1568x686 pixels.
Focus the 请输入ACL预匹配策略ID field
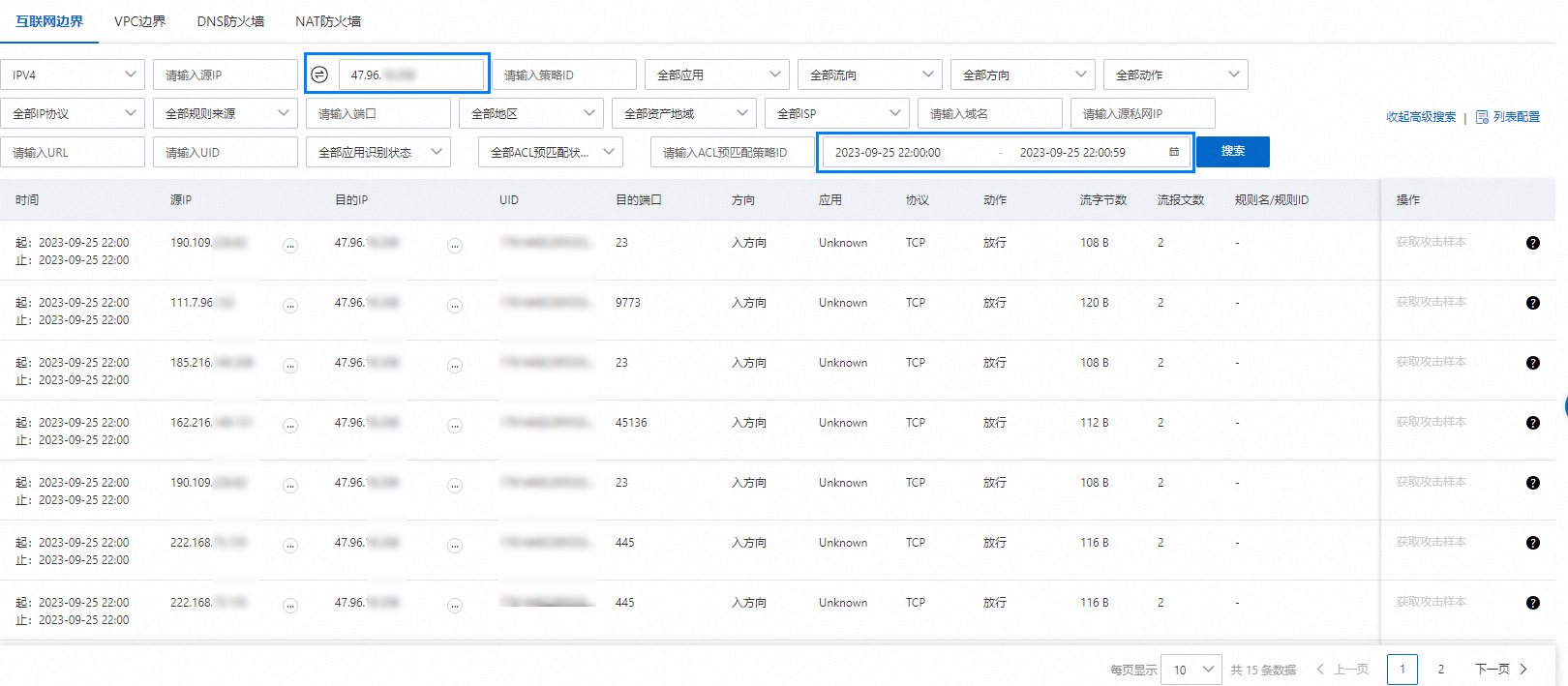click(x=733, y=152)
